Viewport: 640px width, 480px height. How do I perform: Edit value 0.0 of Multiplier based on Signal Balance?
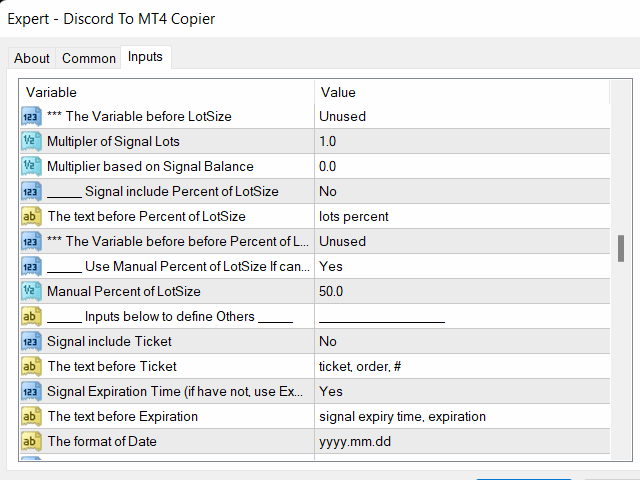point(462,167)
